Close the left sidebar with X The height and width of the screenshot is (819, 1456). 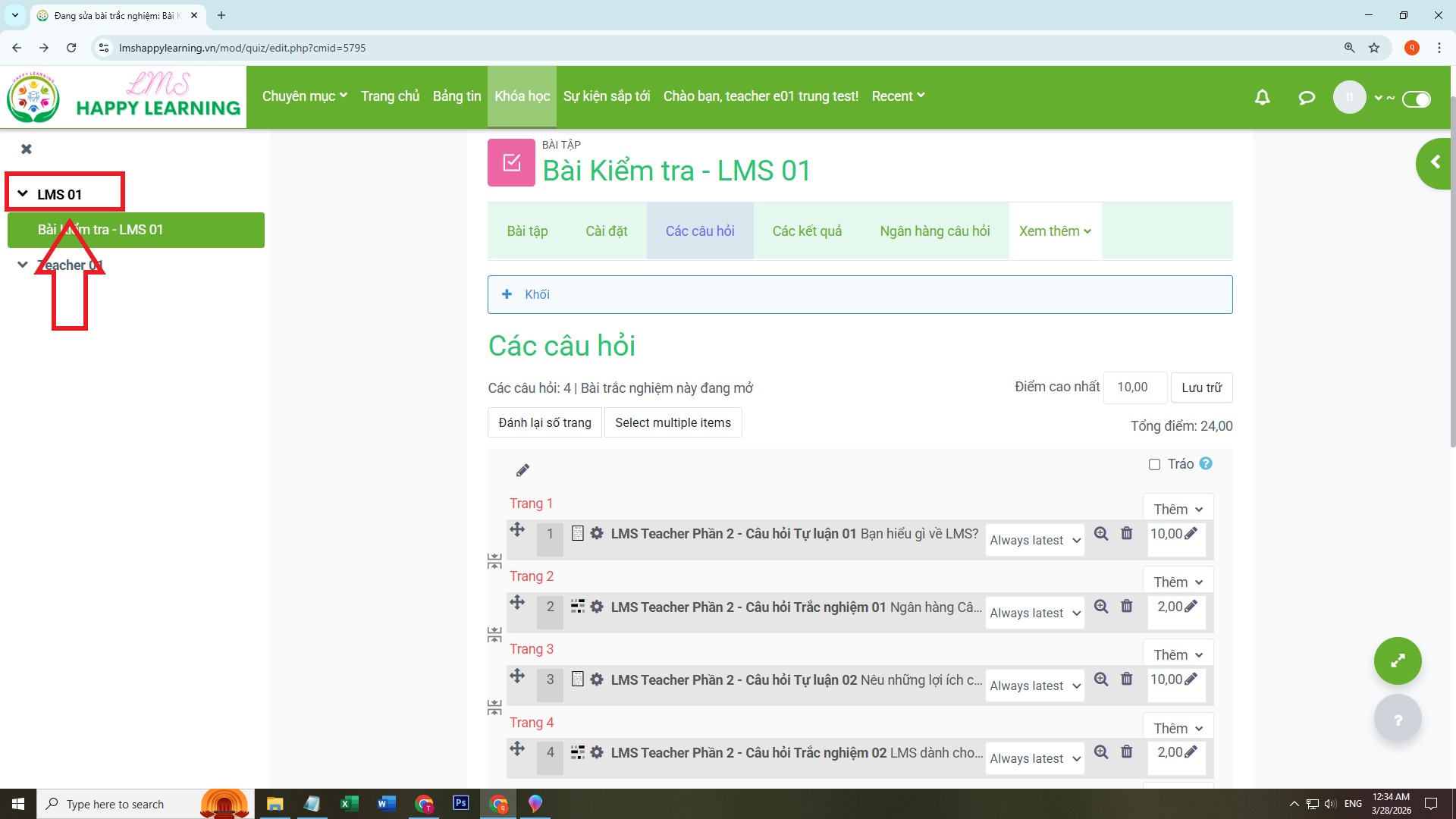27,149
